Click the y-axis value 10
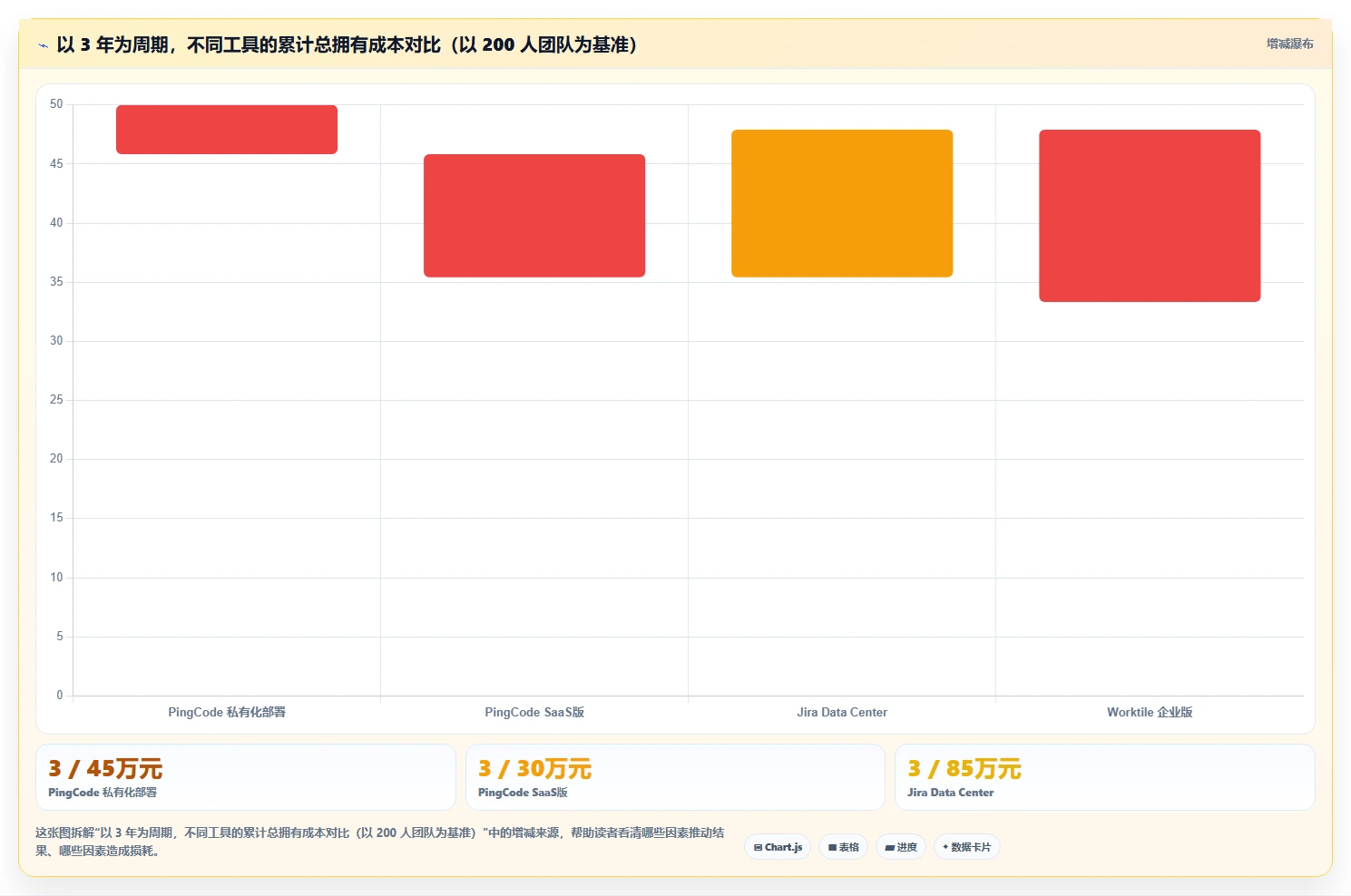Image resolution: width=1351 pixels, height=896 pixels. click(56, 578)
